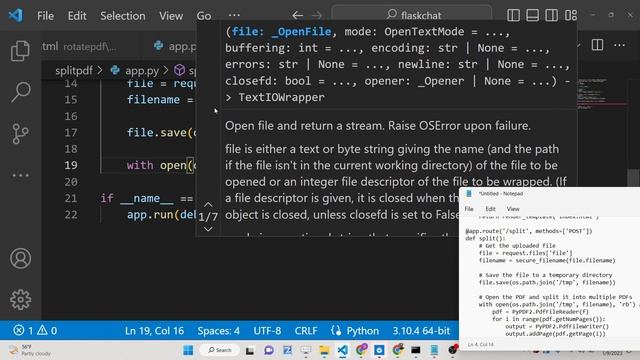640x360 pixels.
Task: Open the Customize Layout icon
Action: click(x=571, y=15)
